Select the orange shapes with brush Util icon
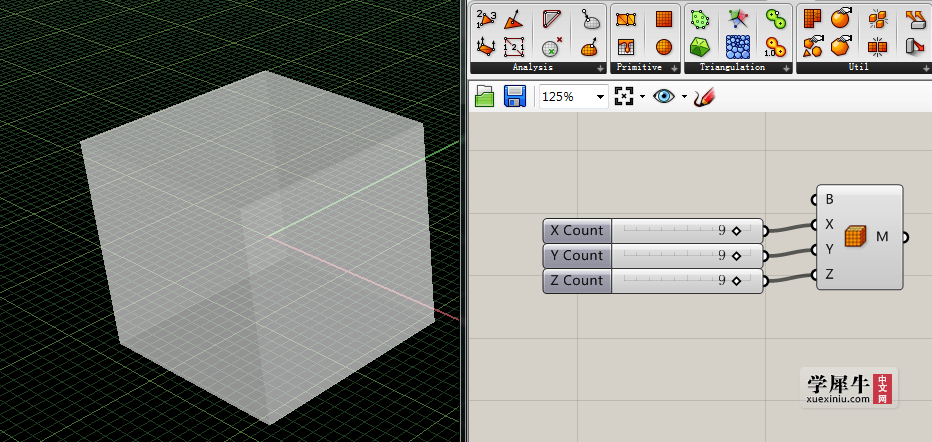The height and width of the screenshot is (442, 932). (x=813, y=46)
